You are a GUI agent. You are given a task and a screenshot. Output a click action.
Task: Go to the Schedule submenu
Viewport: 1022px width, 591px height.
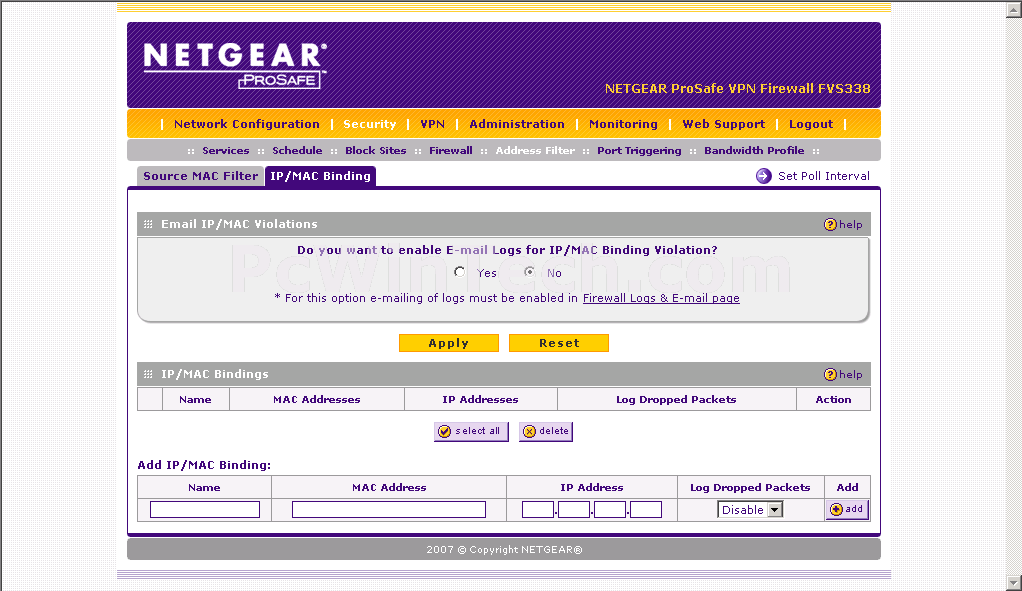click(297, 151)
